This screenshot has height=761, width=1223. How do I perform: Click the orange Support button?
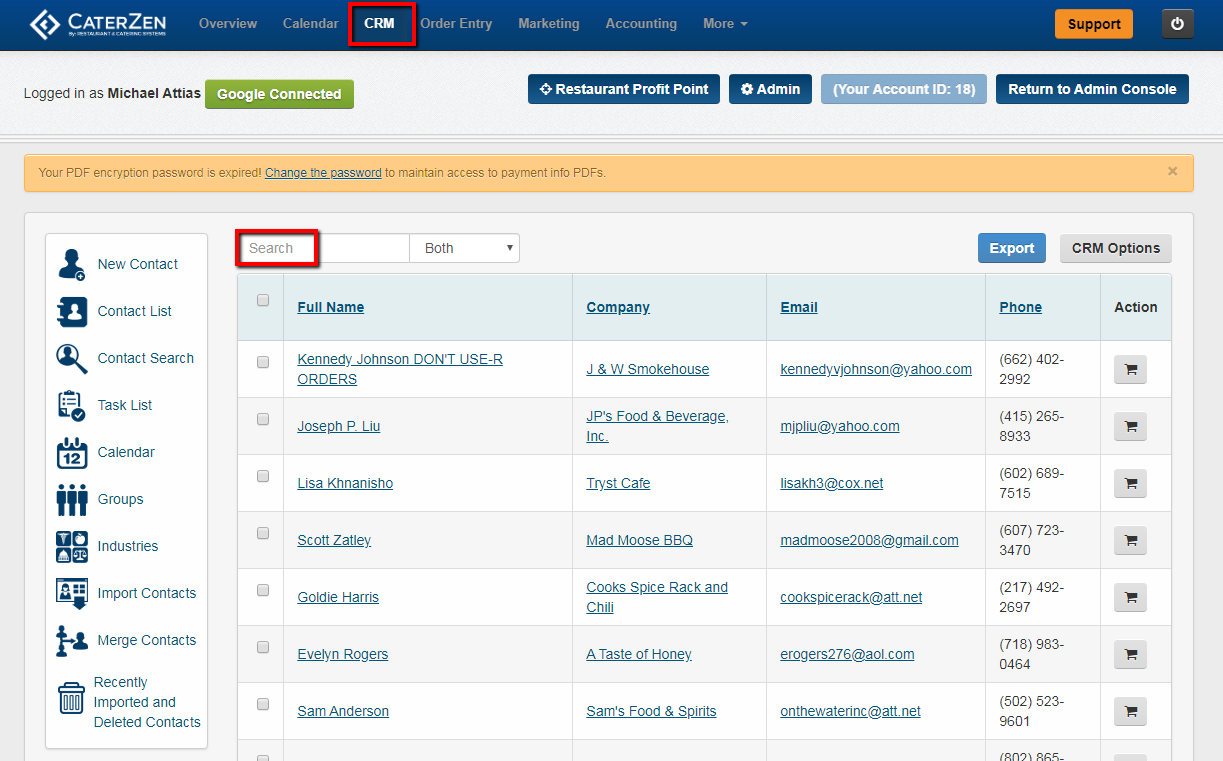[1094, 24]
